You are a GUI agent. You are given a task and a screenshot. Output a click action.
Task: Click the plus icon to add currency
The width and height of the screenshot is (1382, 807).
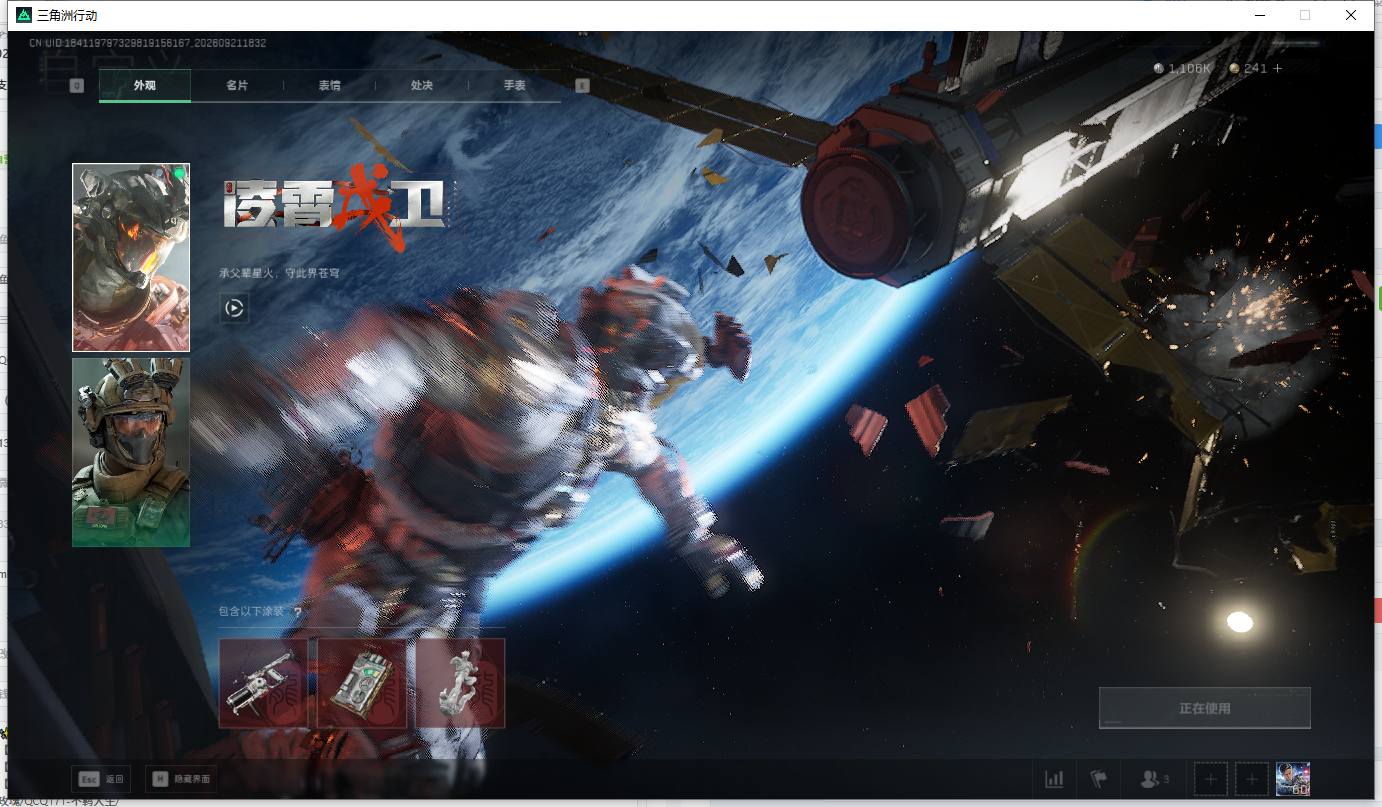[x=1277, y=68]
